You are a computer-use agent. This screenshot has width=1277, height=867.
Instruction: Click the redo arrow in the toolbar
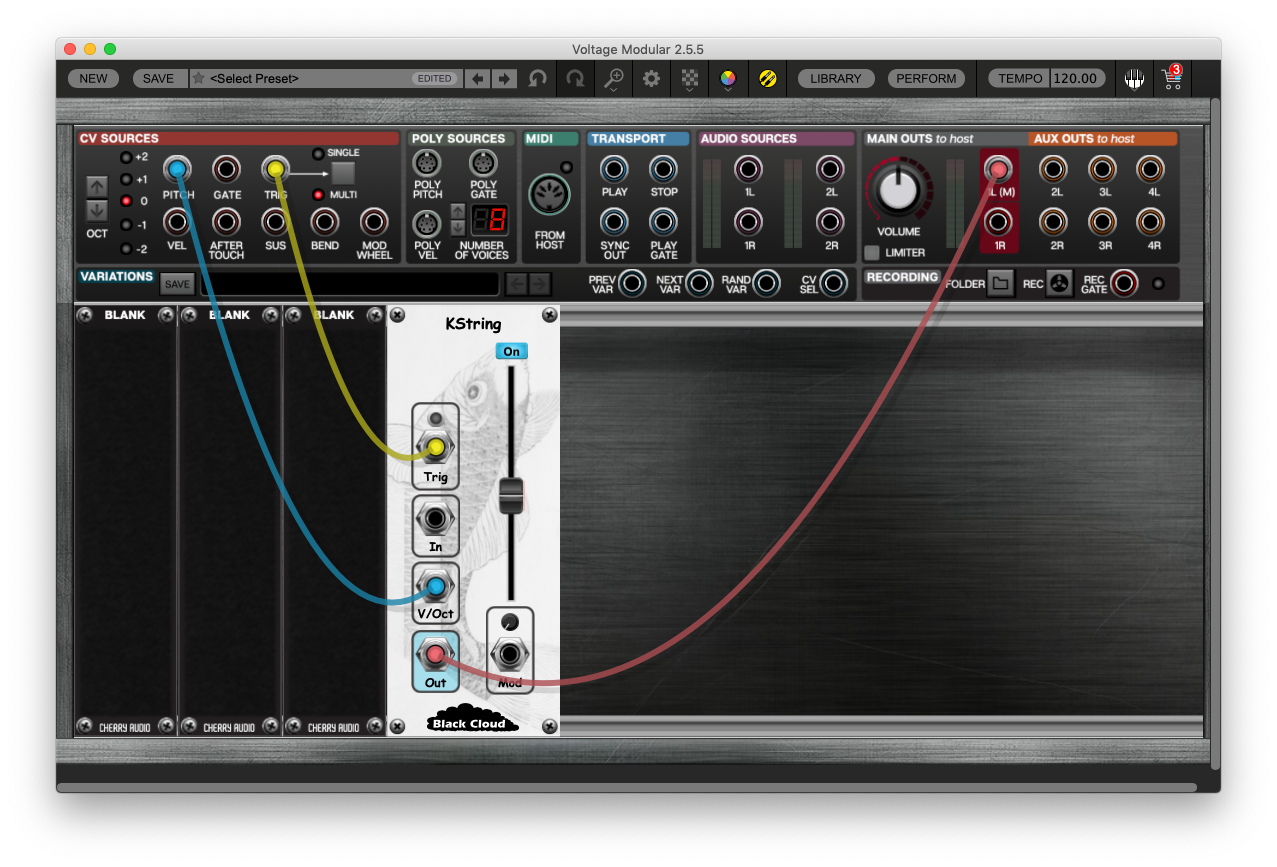click(x=575, y=78)
